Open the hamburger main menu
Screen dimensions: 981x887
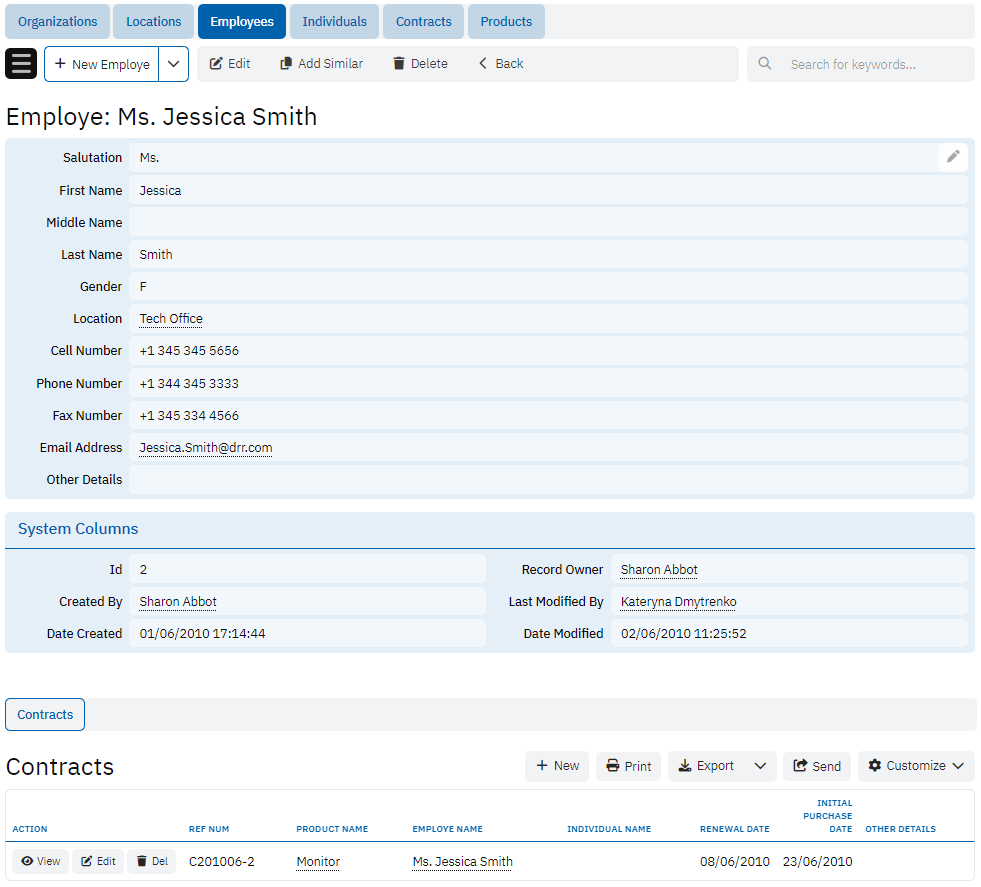[22, 63]
